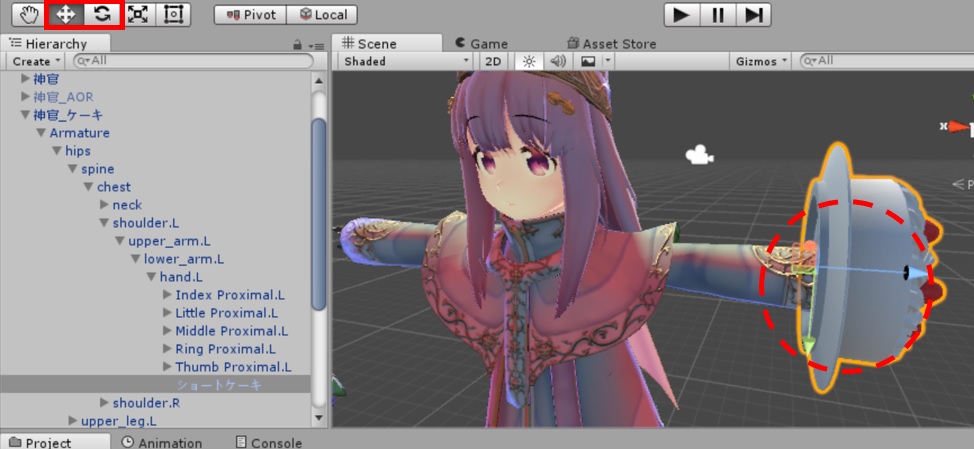Click the Local orientation button

(322, 15)
